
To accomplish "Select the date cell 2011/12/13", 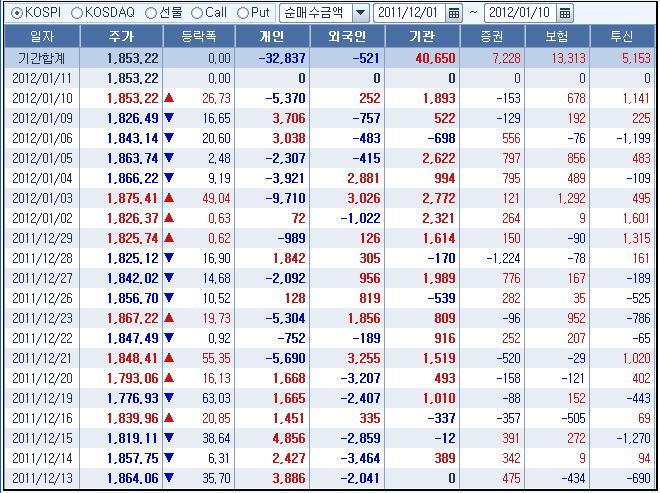I will coord(42,478).
